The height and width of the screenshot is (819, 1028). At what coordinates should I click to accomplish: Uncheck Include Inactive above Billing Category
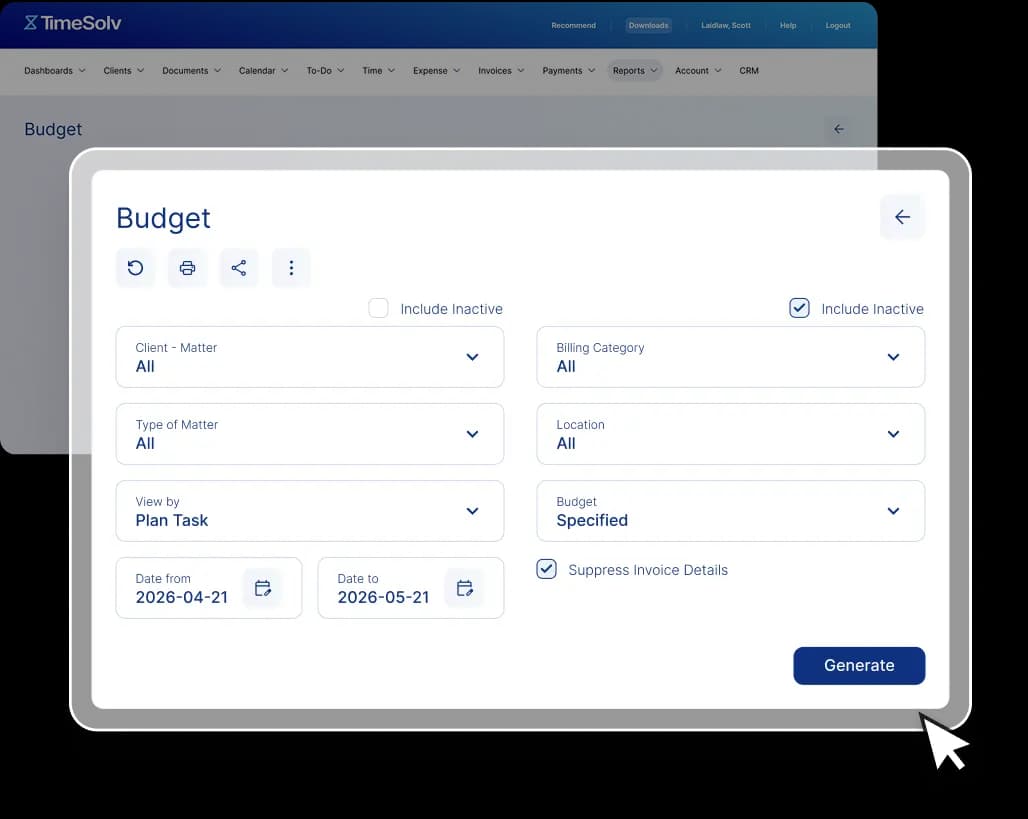[x=799, y=308]
